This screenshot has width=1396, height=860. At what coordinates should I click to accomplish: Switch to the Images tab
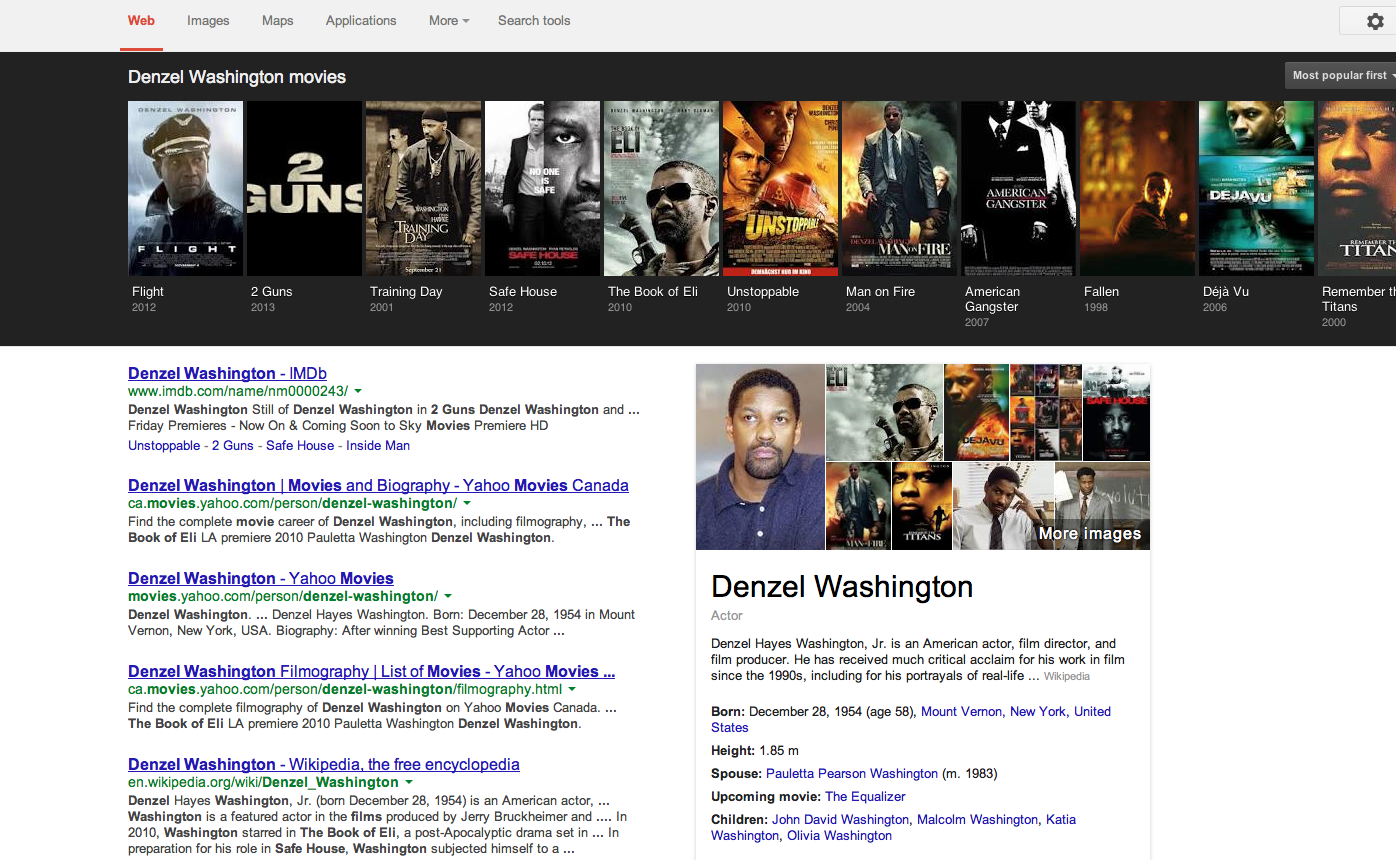208,20
